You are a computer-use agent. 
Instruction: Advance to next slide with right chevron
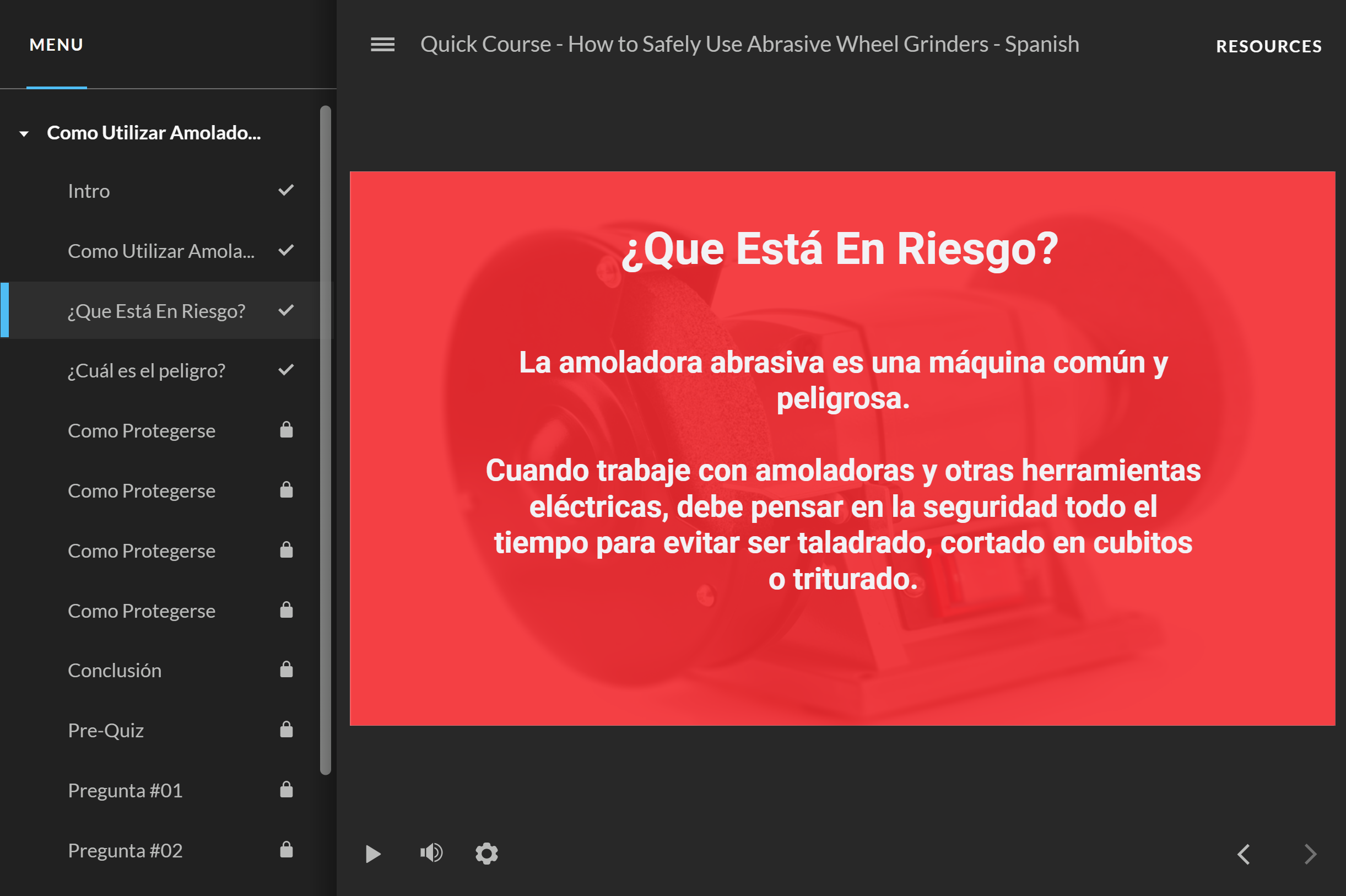[1311, 854]
